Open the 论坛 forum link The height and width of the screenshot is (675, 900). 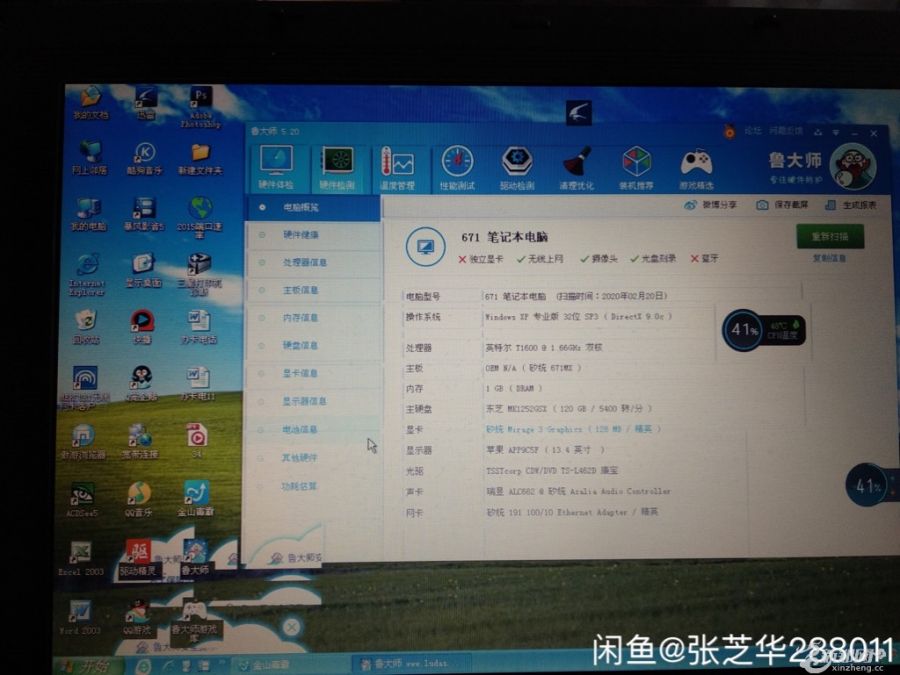[752, 131]
